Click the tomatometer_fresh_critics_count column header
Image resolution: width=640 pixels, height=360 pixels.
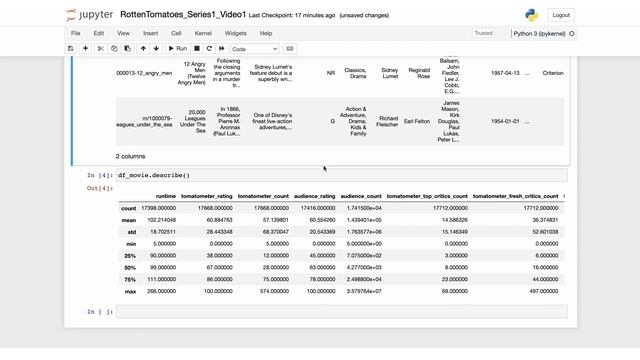point(515,196)
